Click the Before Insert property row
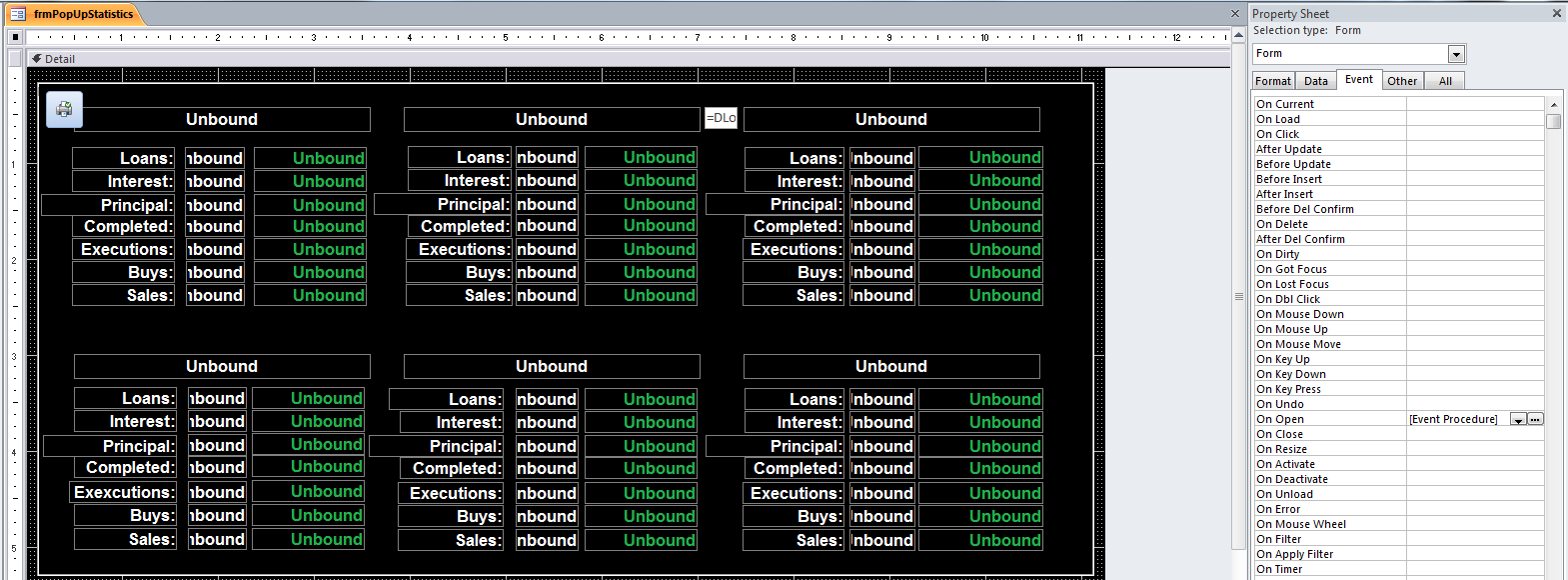 click(x=1399, y=179)
